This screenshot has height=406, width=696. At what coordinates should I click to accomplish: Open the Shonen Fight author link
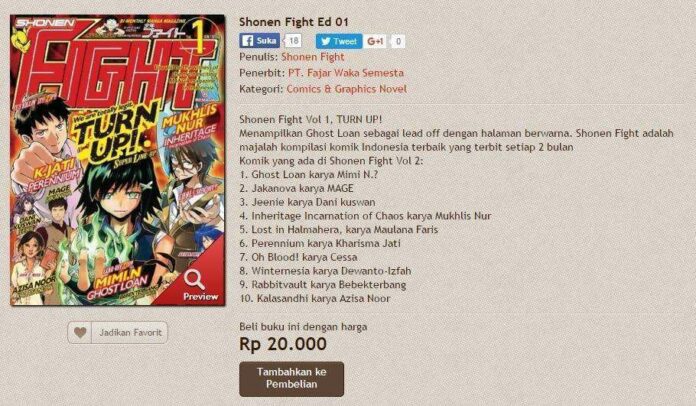(x=312, y=57)
